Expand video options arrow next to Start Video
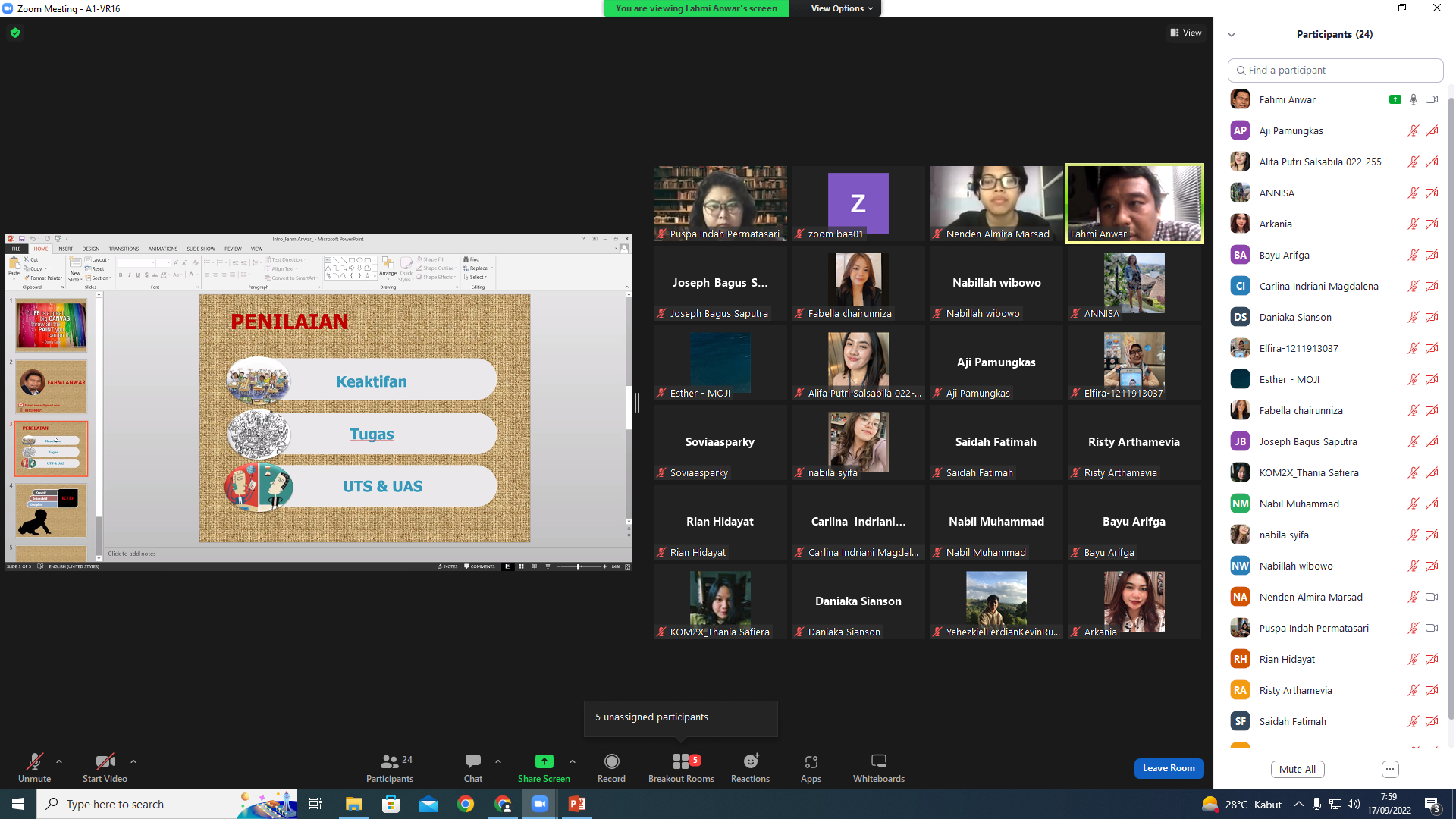 133,761
